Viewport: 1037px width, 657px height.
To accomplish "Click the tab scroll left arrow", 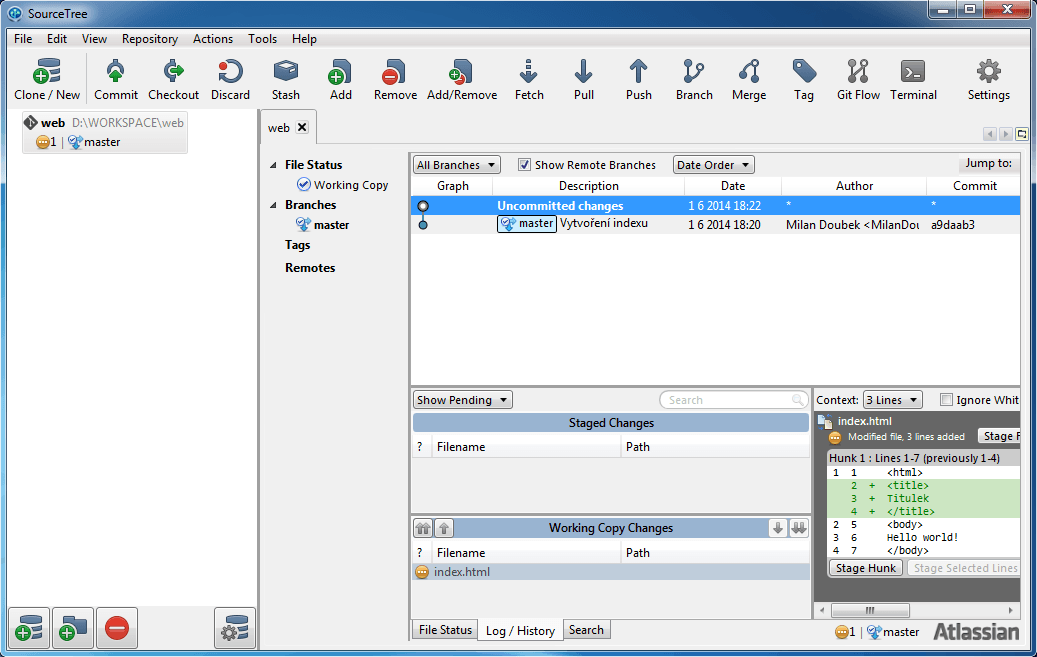I will pyautogui.click(x=990, y=134).
